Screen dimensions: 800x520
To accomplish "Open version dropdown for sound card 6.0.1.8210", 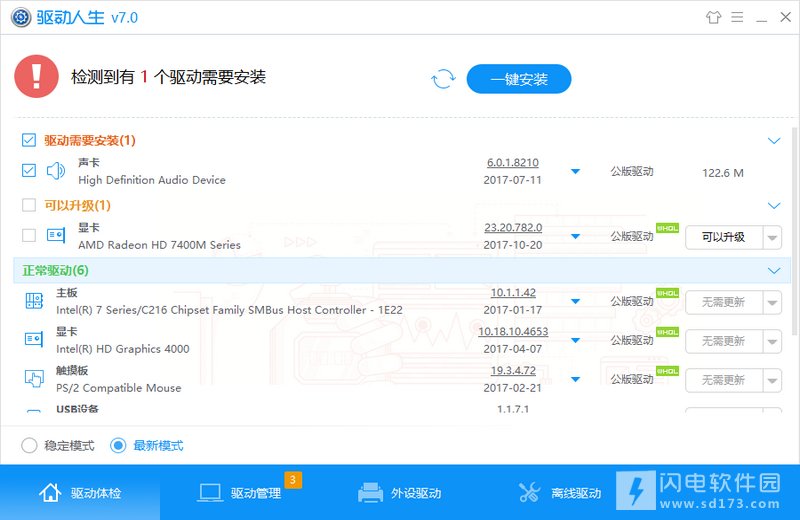I will 575,171.
